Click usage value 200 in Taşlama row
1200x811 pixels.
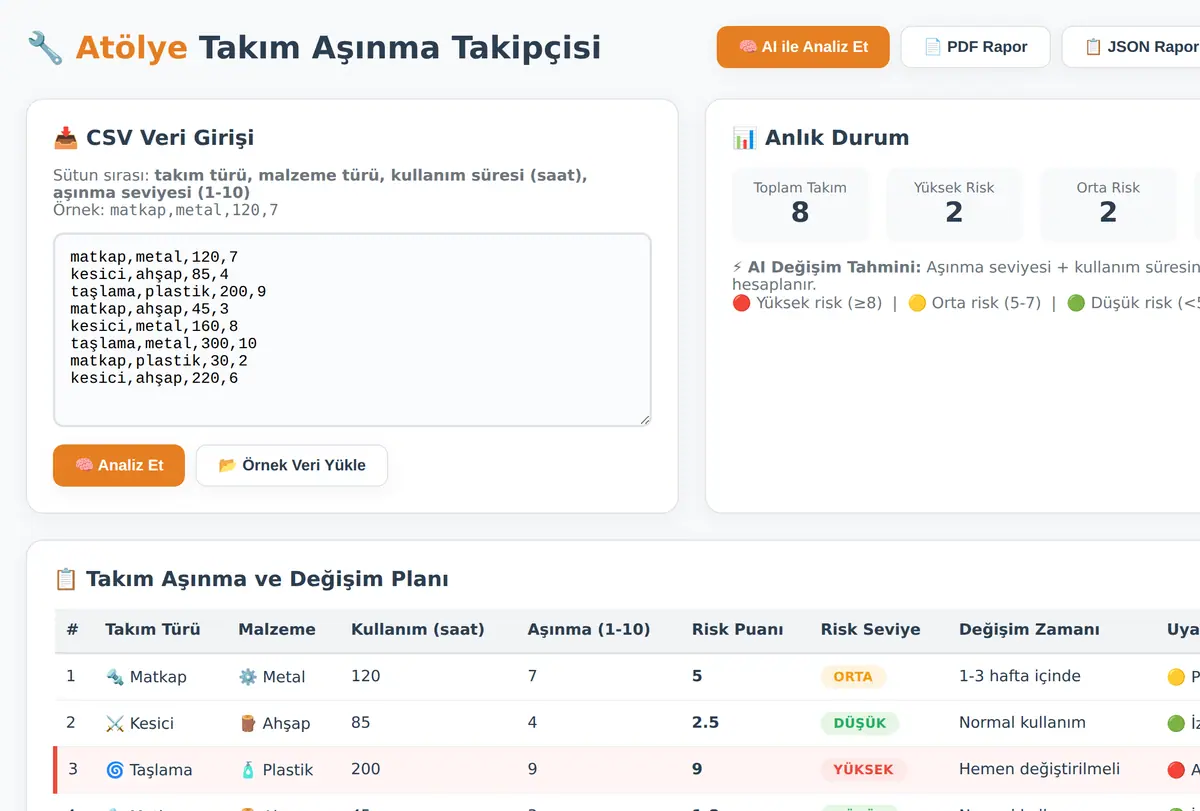coord(366,769)
